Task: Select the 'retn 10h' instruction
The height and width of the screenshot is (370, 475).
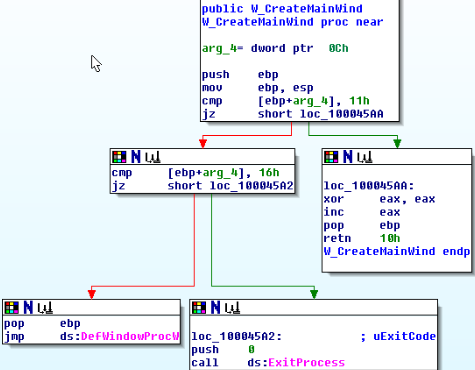Action: [x=362, y=238]
